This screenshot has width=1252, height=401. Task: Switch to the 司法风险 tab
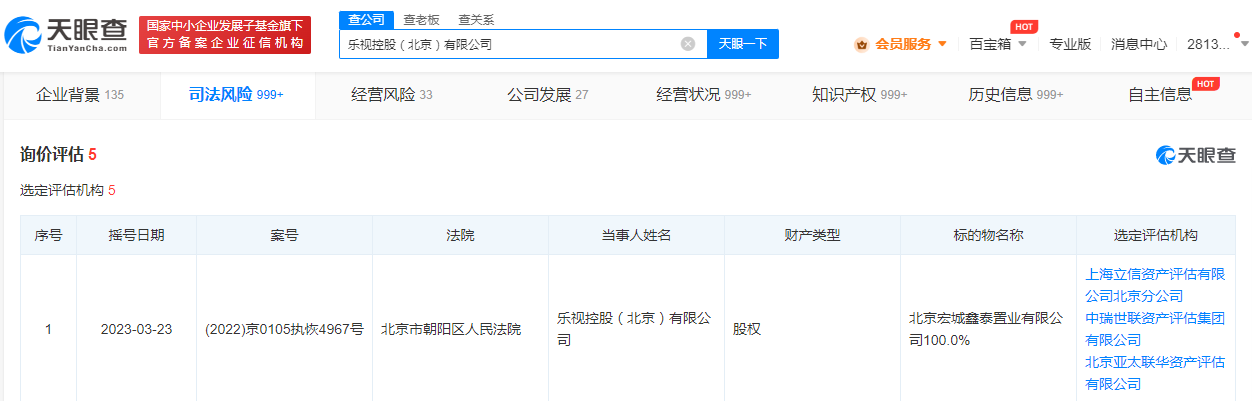click(237, 95)
